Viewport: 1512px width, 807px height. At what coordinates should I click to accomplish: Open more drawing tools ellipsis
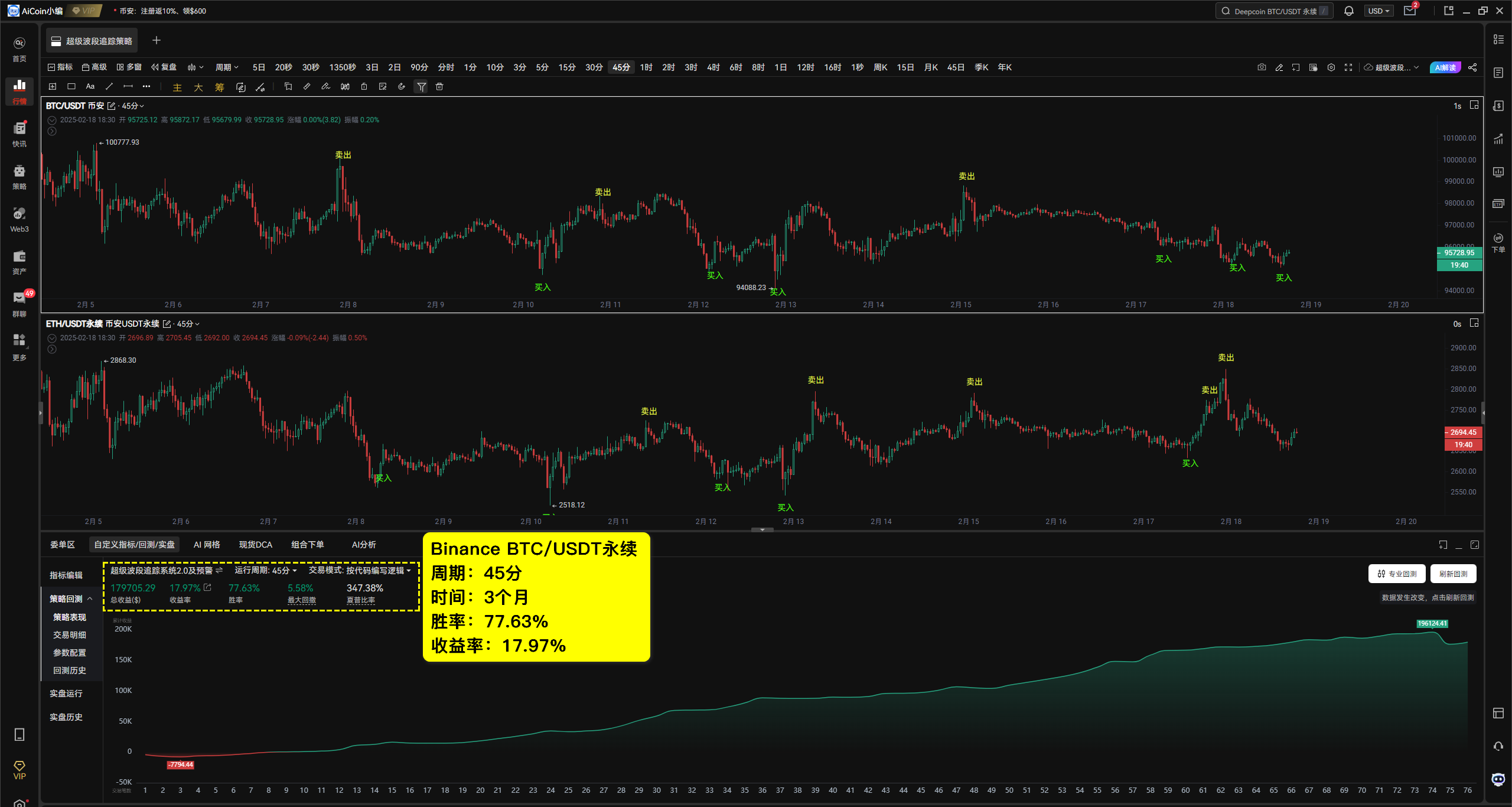click(x=146, y=86)
